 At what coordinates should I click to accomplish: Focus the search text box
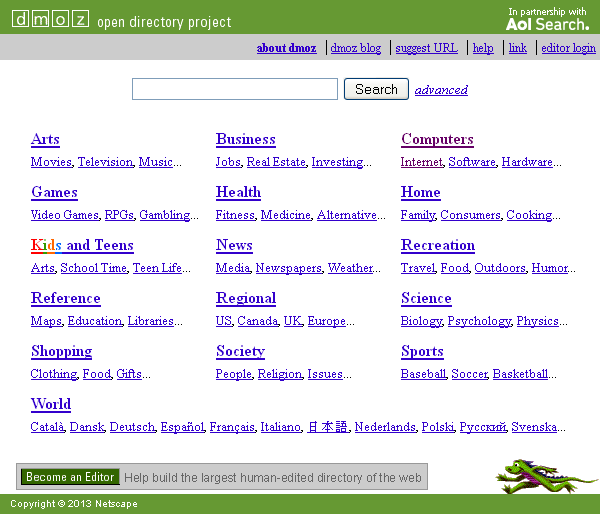tap(235, 89)
